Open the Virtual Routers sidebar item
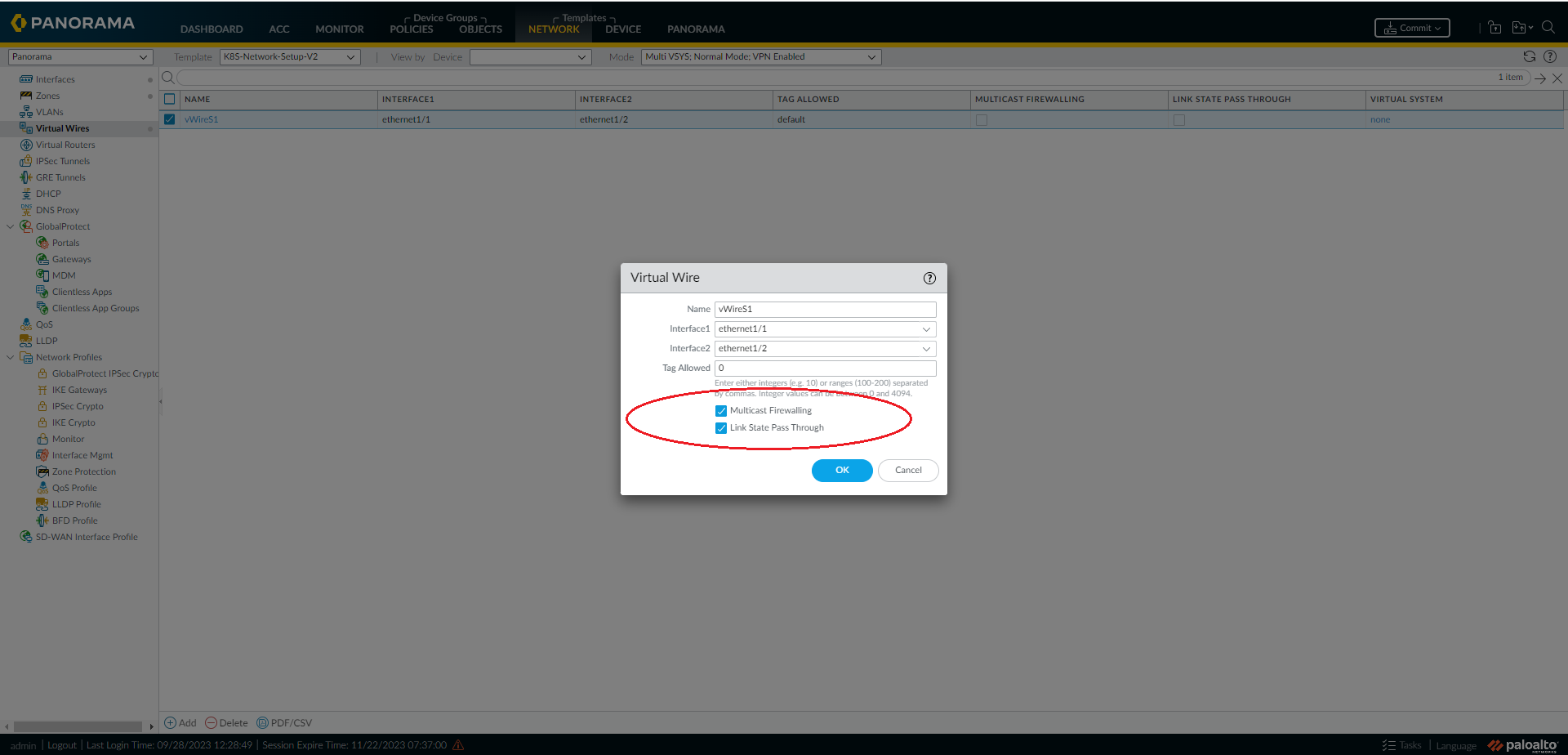1568x755 pixels. click(x=65, y=145)
